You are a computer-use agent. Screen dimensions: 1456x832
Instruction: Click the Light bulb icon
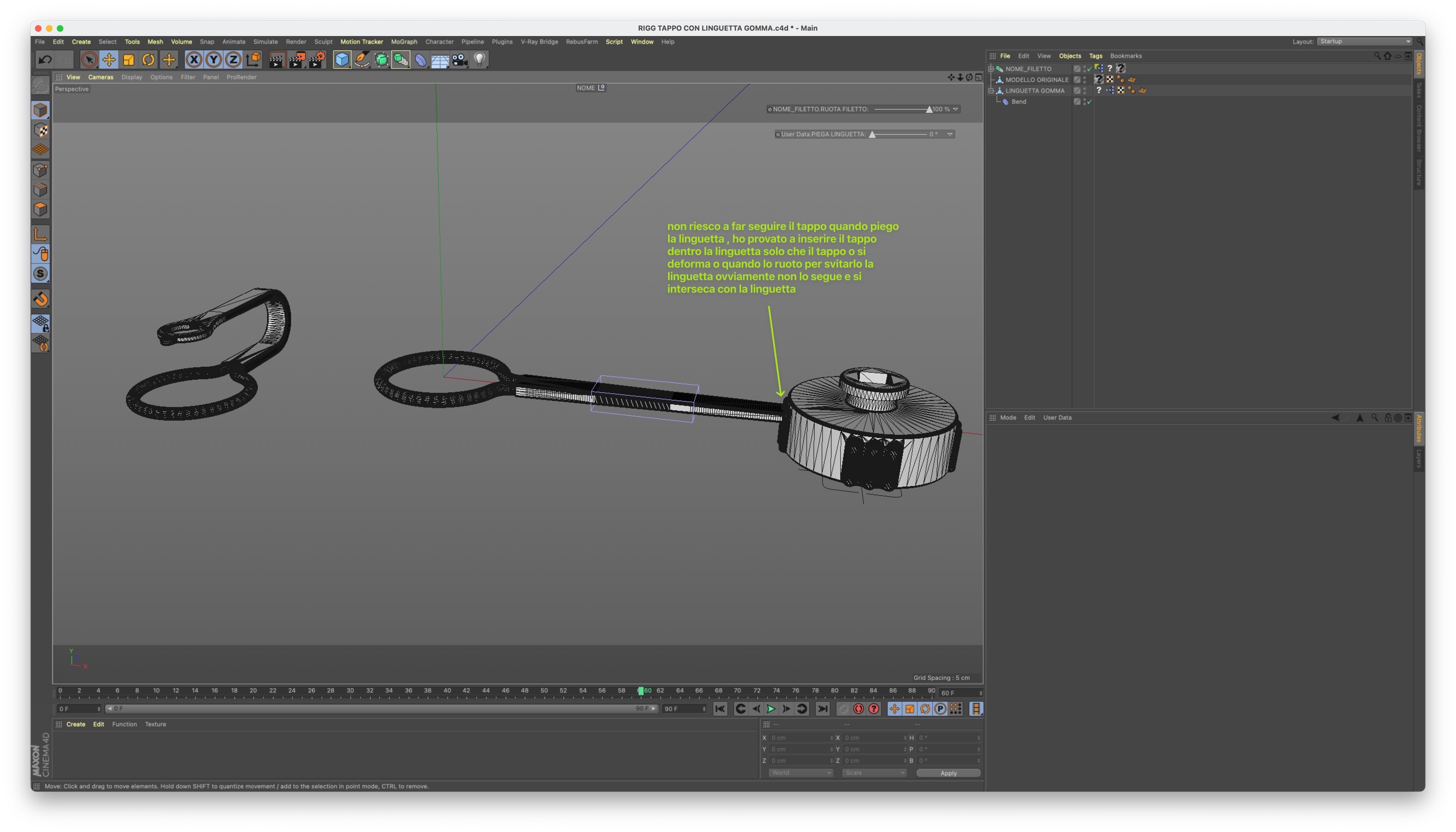point(480,59)
